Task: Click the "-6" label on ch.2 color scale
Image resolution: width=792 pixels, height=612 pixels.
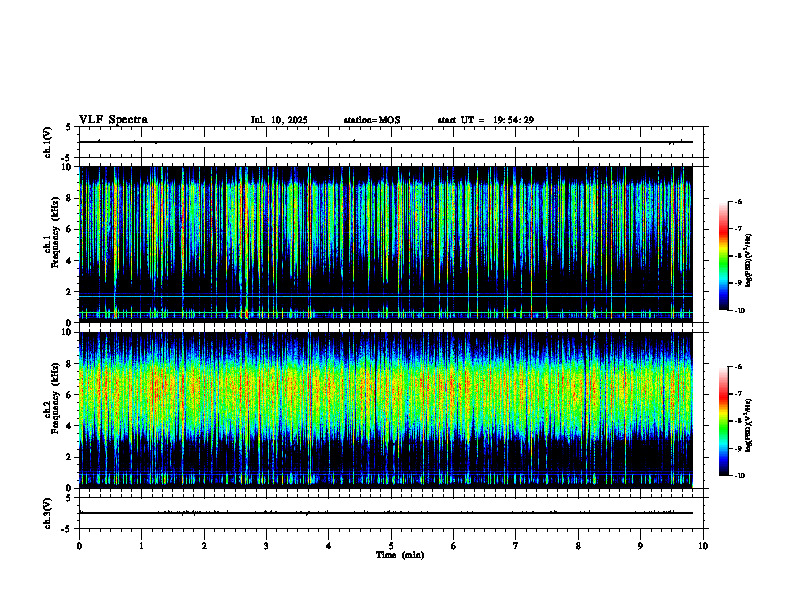Action: [737, 367]
